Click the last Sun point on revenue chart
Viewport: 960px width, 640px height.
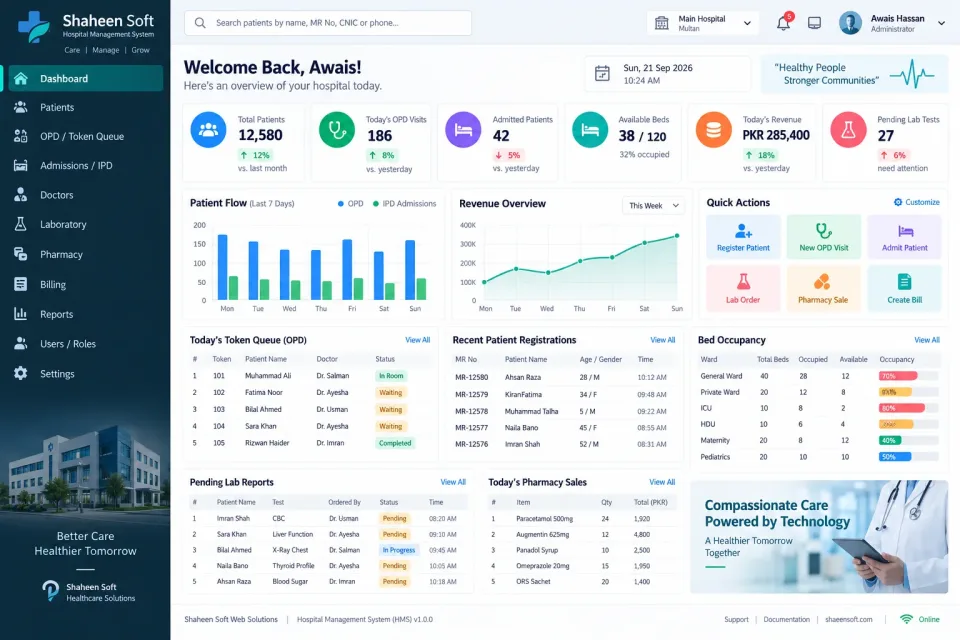point(677,236)
